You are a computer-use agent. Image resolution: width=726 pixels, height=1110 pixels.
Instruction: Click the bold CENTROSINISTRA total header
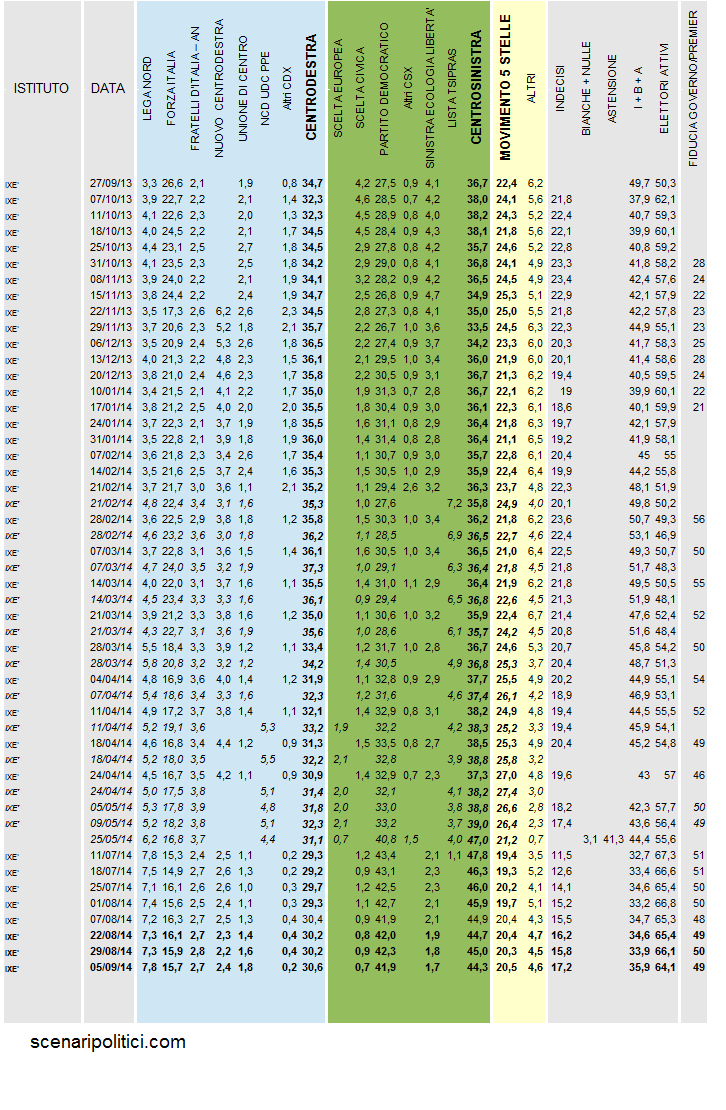pyautogui.click(x=476, y=87)
